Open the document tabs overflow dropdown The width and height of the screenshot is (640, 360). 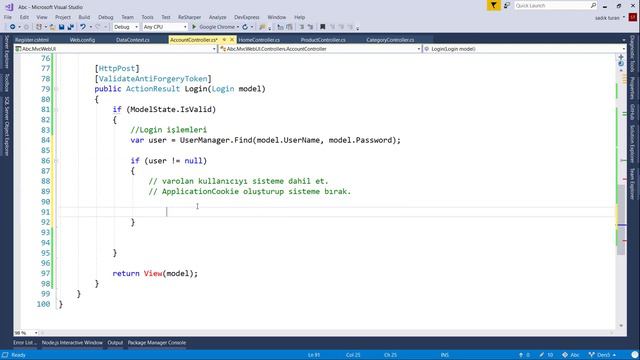click(x=624, y=40)
